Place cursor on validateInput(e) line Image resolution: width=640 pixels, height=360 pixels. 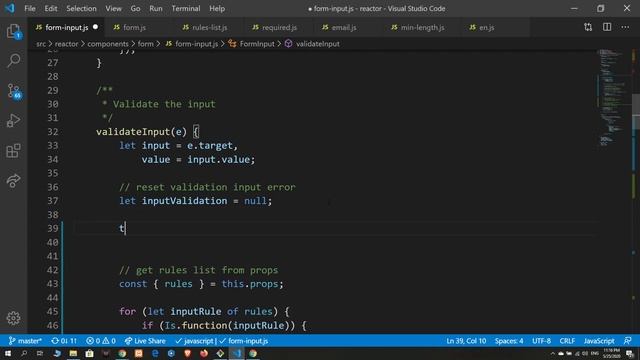tap(147, 132)
